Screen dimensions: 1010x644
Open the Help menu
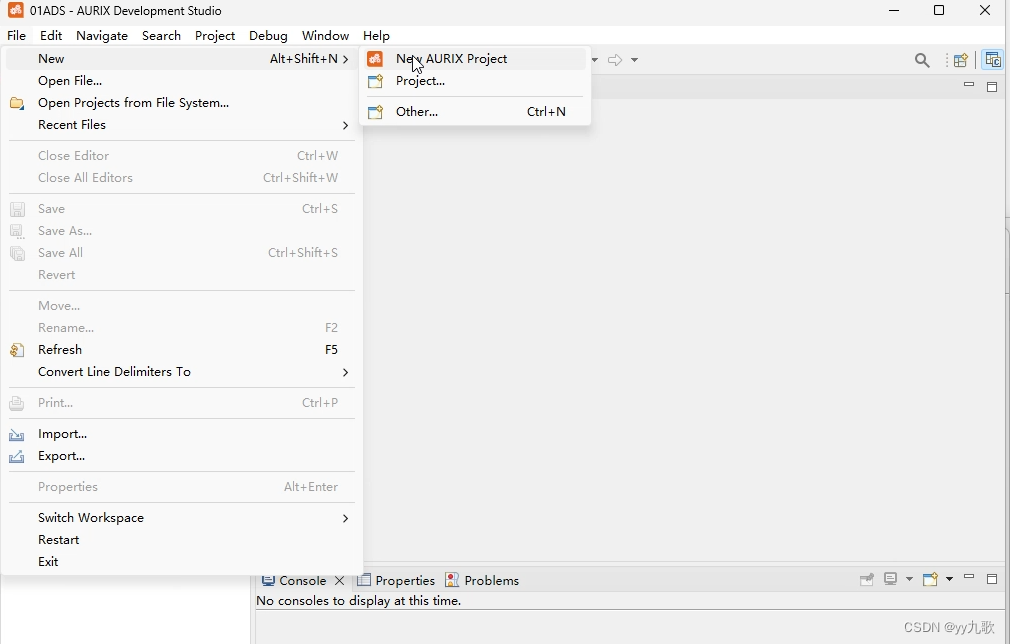[x=376, y=35]
